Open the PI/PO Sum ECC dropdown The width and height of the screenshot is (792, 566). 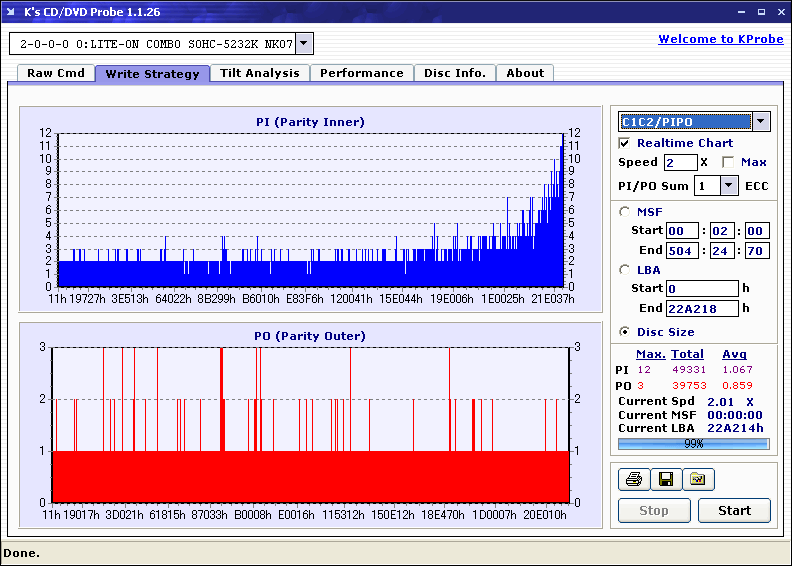coord(728,185)
